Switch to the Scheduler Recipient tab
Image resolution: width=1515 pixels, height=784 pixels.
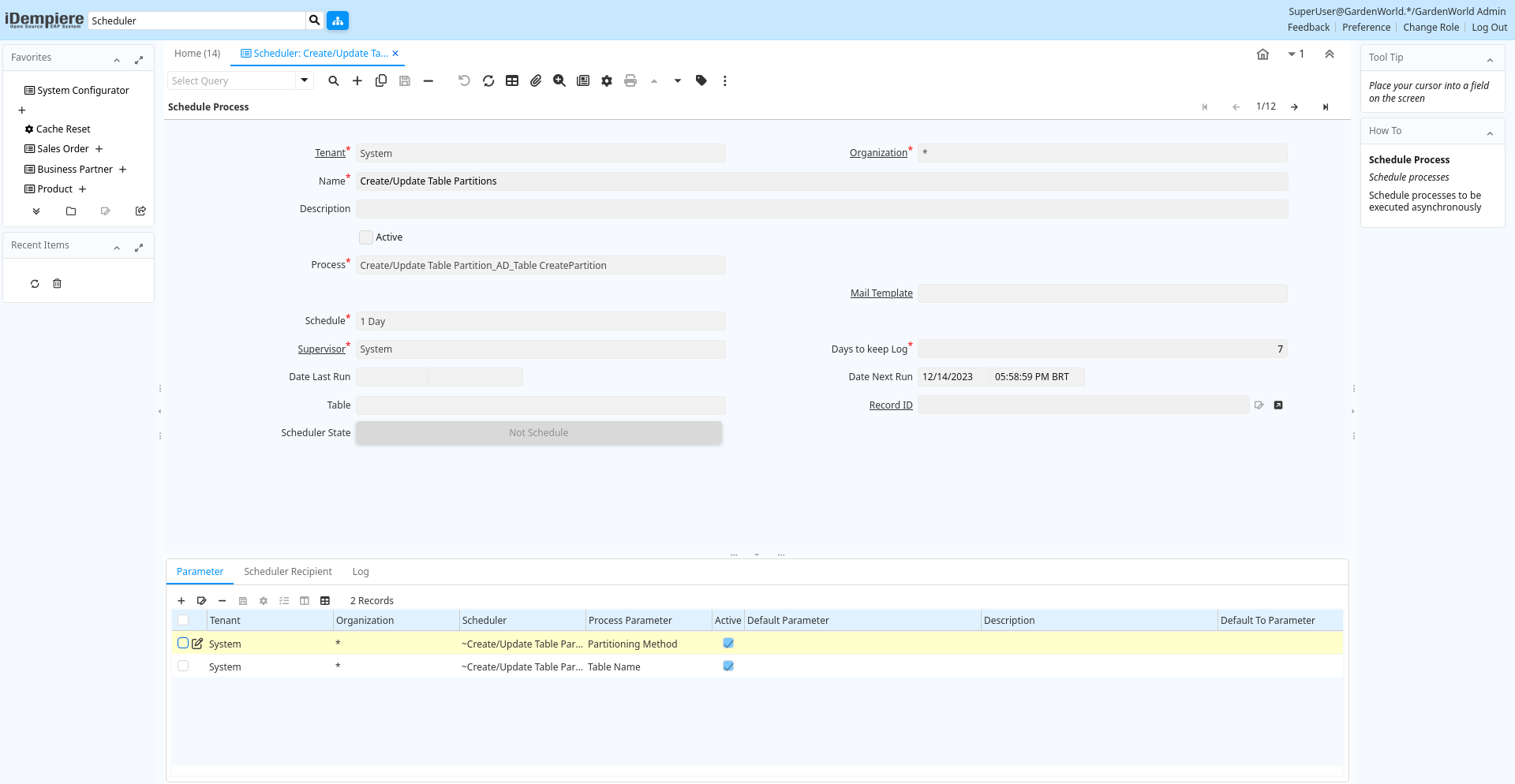click(x=287, y=572)
